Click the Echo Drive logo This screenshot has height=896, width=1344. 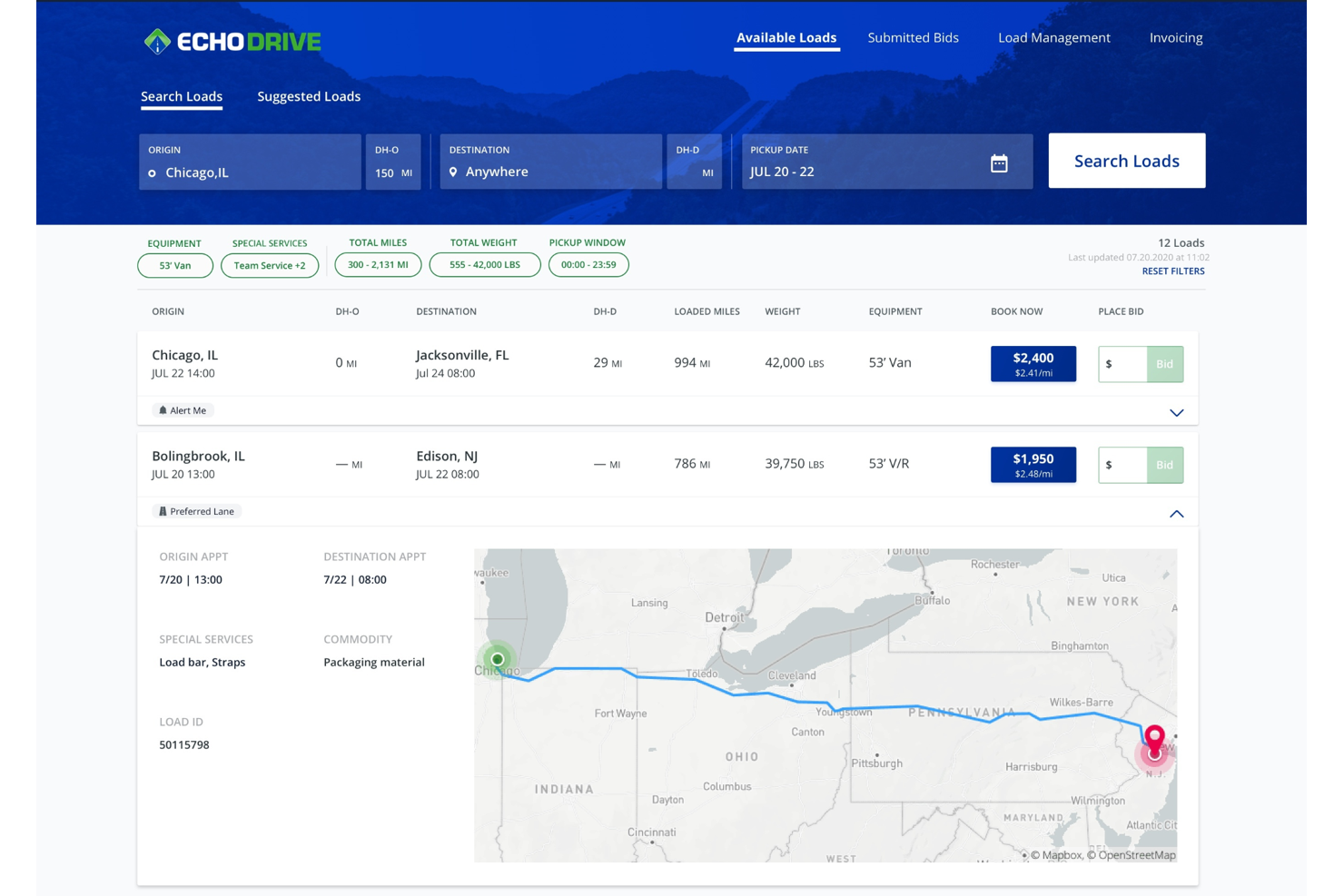(232, 40)
